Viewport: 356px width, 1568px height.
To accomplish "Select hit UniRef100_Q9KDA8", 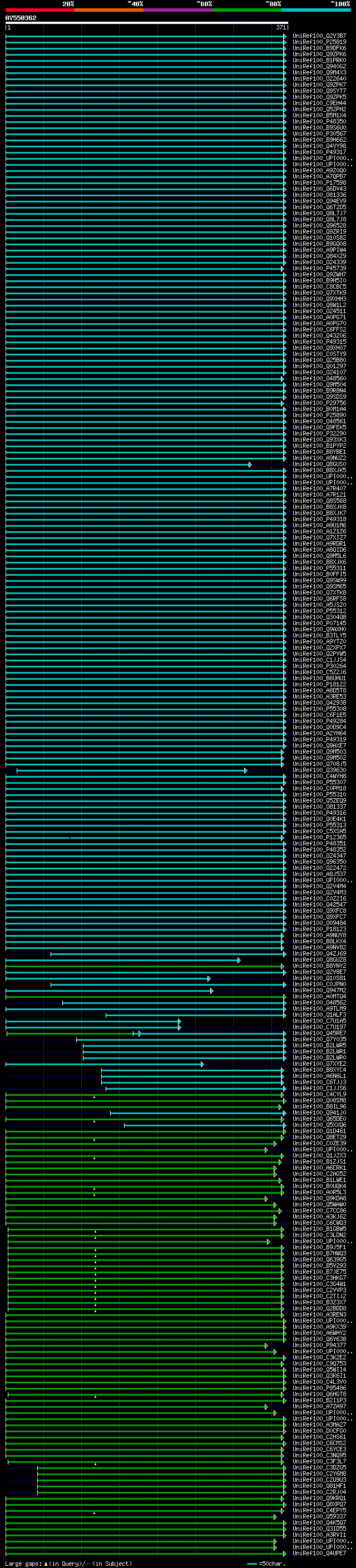I will [x=319, y=1198].
